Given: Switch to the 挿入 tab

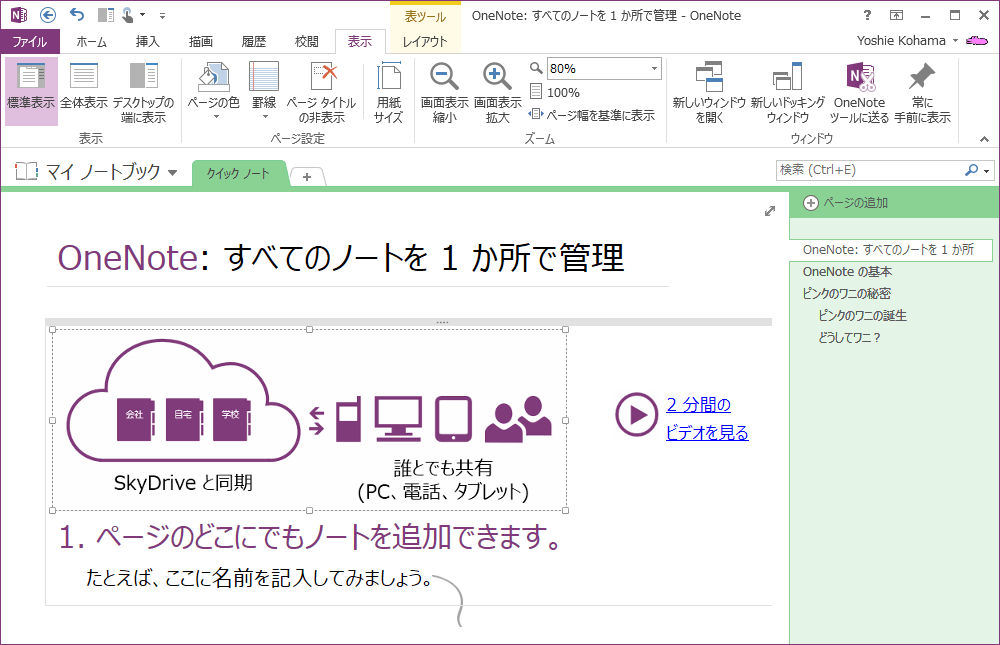Looking at the screenshot, I should (147, 41).
